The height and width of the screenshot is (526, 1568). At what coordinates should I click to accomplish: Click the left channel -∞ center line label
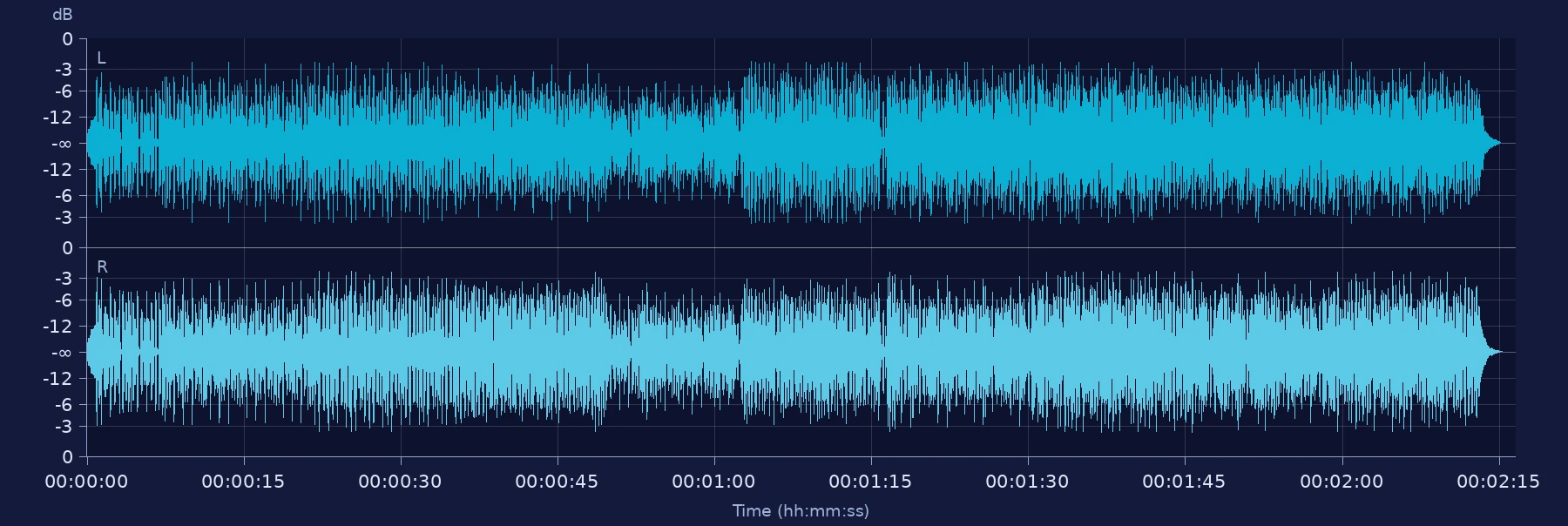[62, 144]
